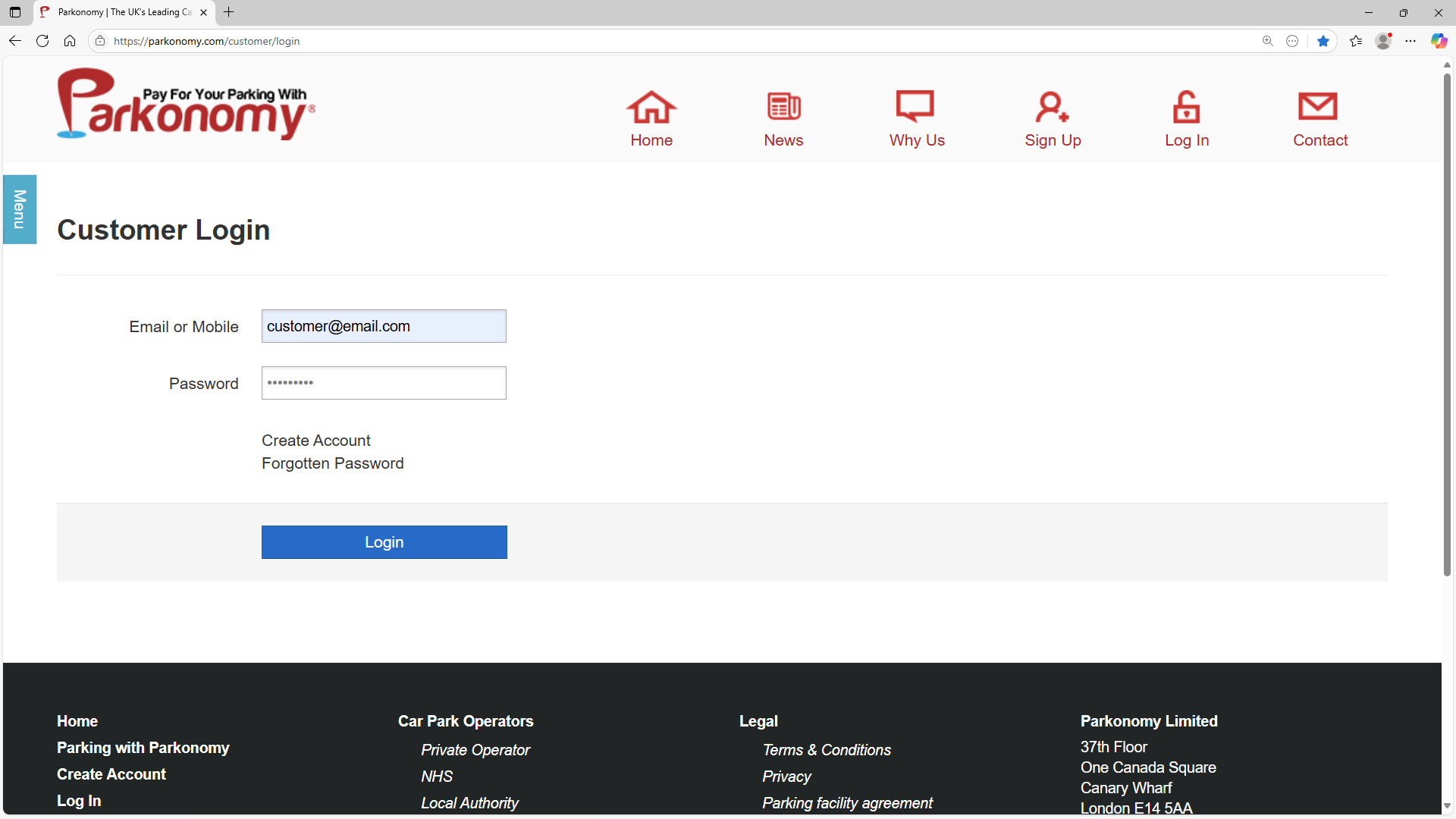
Task: Select the Parkonomy browser tab
Action: (x=124, y=12)
